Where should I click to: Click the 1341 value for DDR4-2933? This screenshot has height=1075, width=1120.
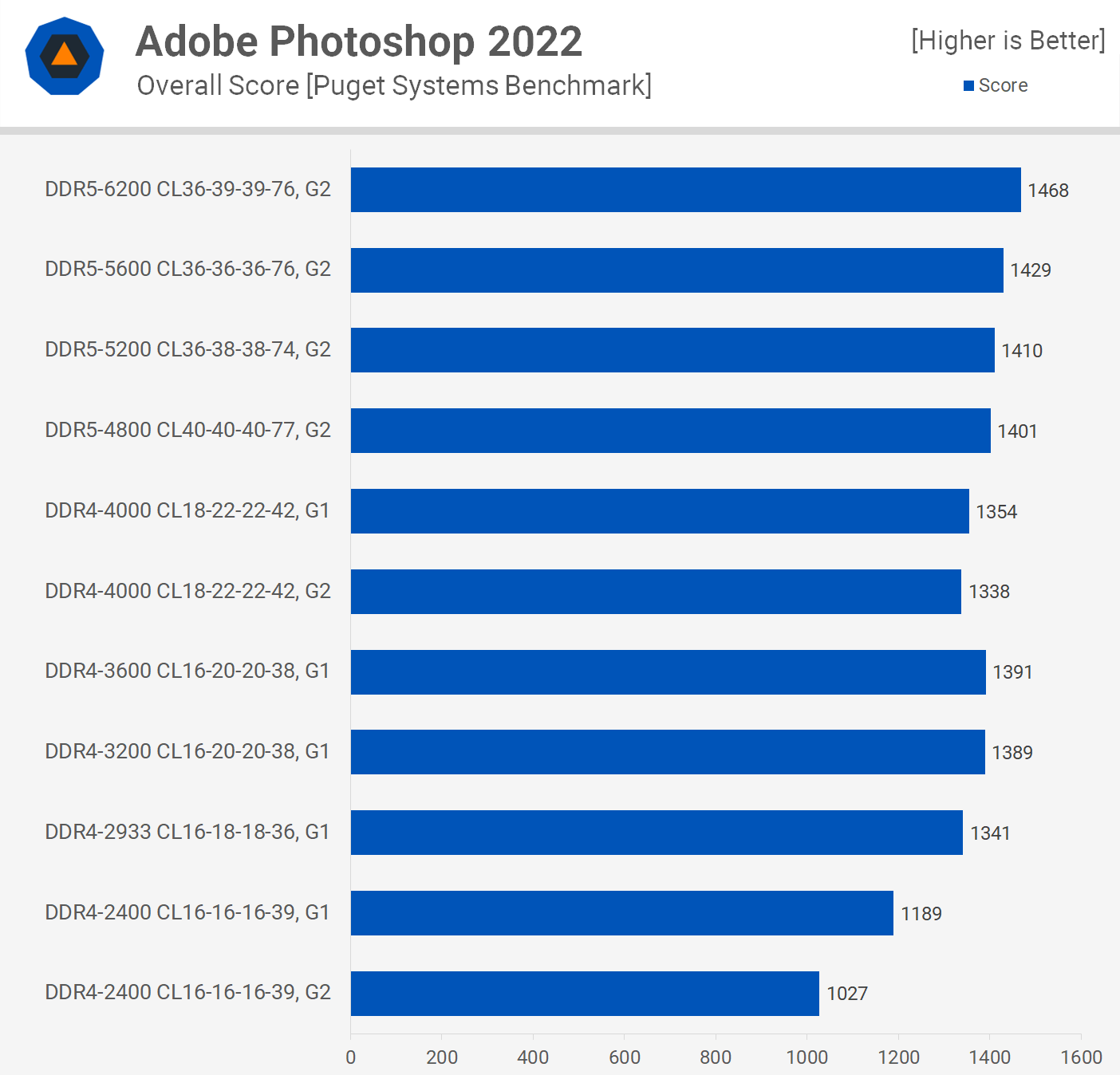990,833
